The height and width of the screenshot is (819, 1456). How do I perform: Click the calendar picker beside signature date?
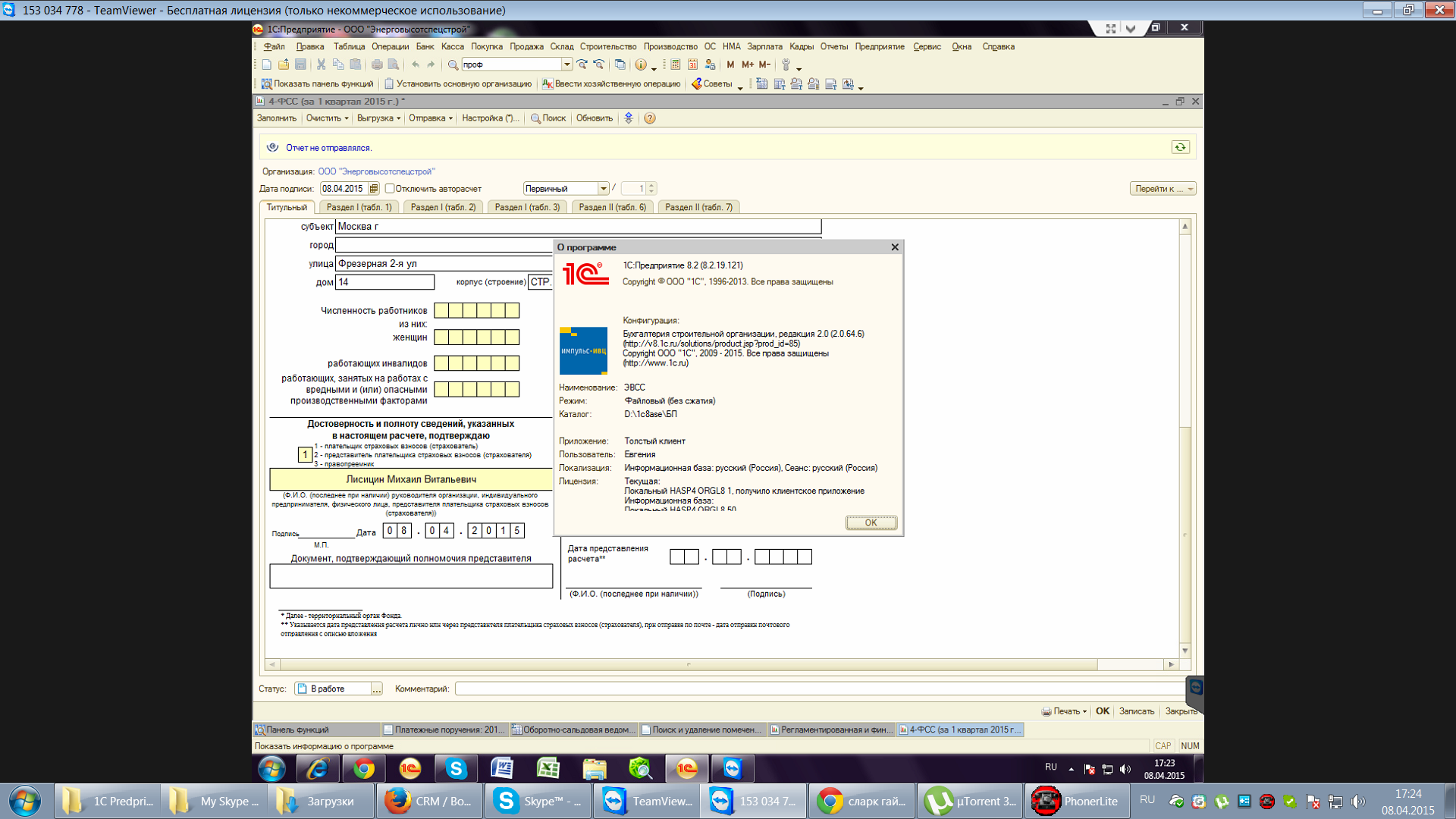click(373, 189)
